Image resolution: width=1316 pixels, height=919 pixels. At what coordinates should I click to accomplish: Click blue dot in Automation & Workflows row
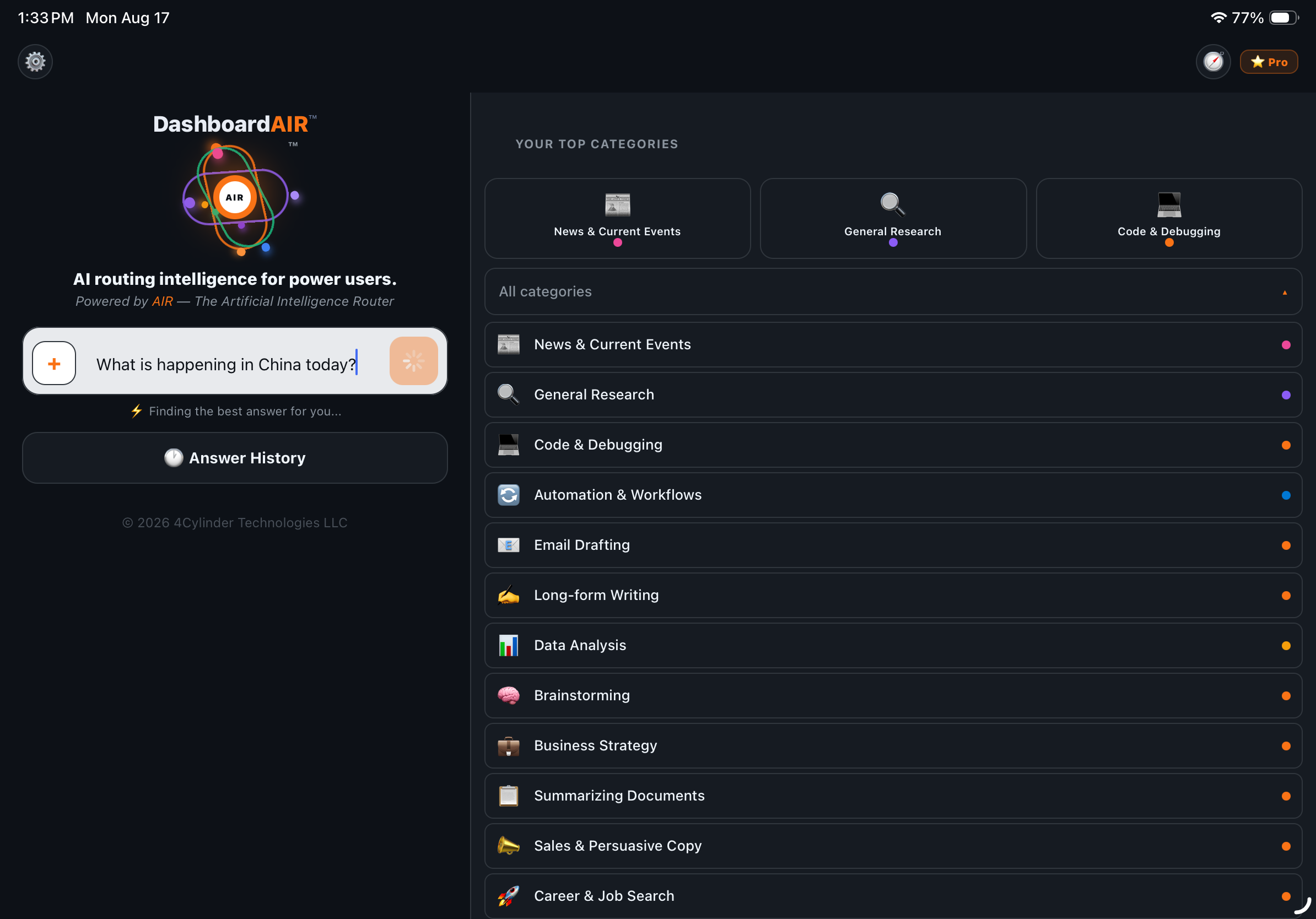pos(1286,495)
